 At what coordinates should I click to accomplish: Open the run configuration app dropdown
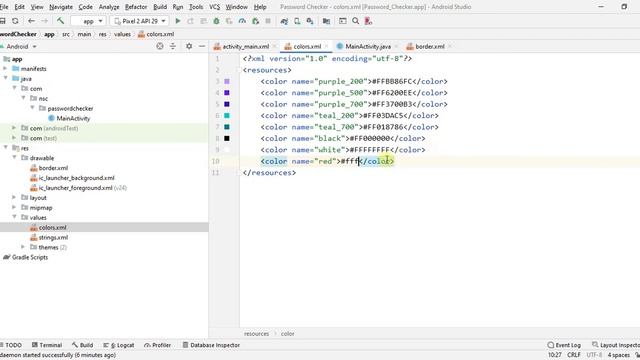tap(89, 21)
